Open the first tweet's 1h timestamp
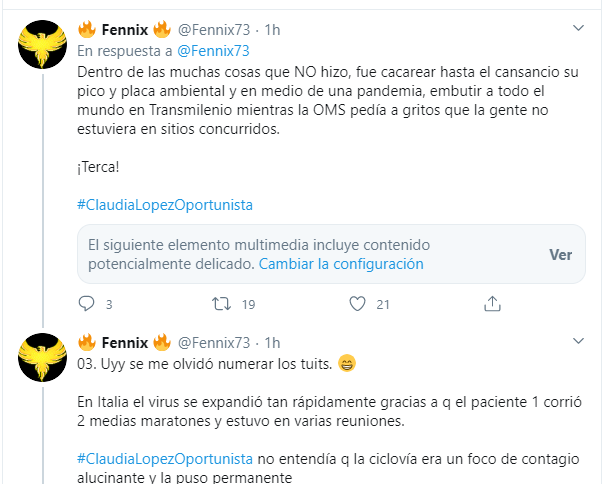The height and width of the screenshot is (484, 605). coord(272,28)
